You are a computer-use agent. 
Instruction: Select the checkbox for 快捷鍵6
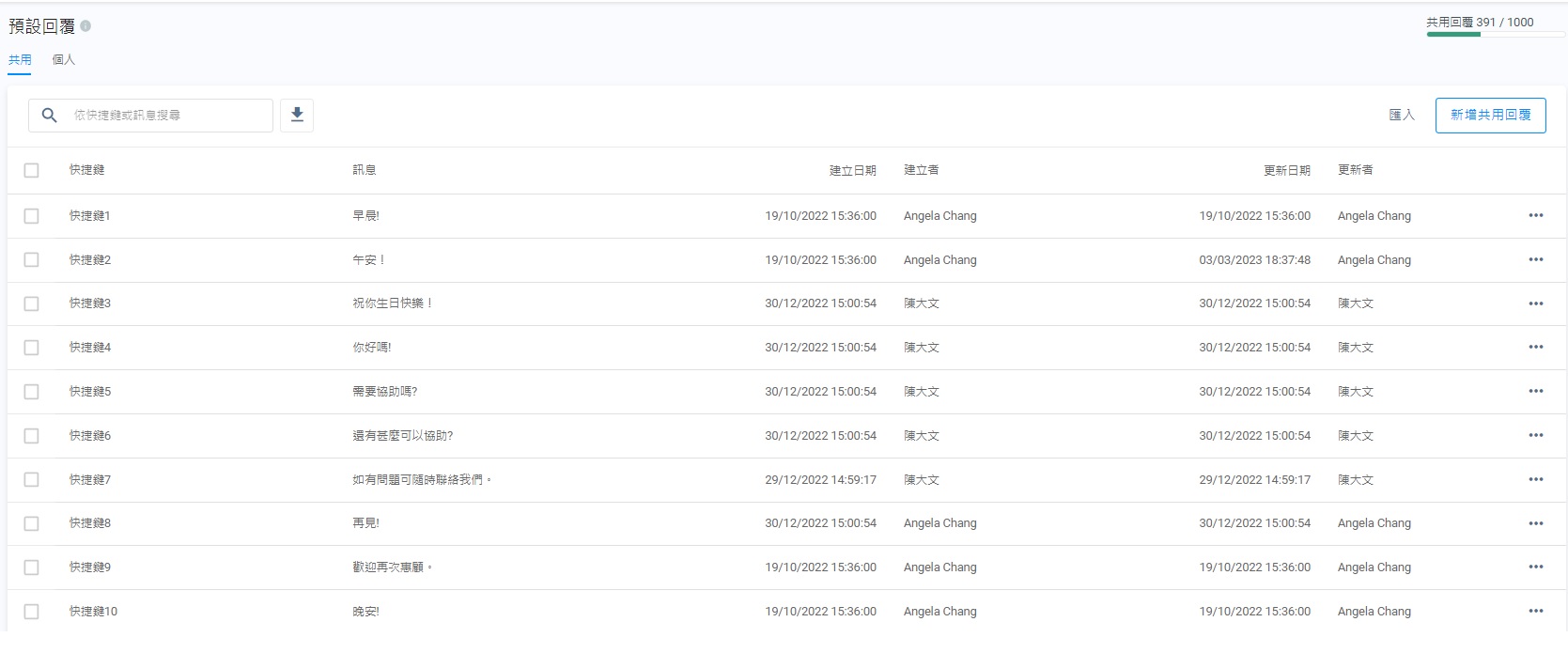[32, 435]
